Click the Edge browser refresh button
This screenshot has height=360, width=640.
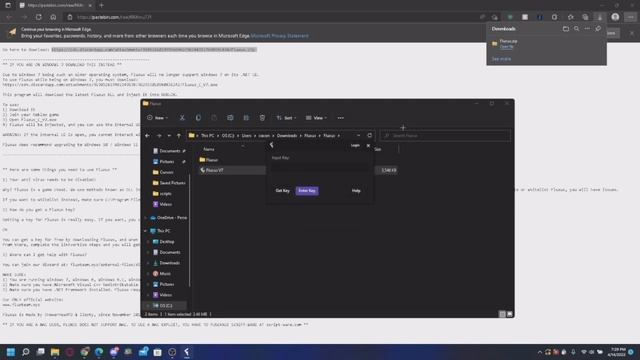click(x=39, y=17)
